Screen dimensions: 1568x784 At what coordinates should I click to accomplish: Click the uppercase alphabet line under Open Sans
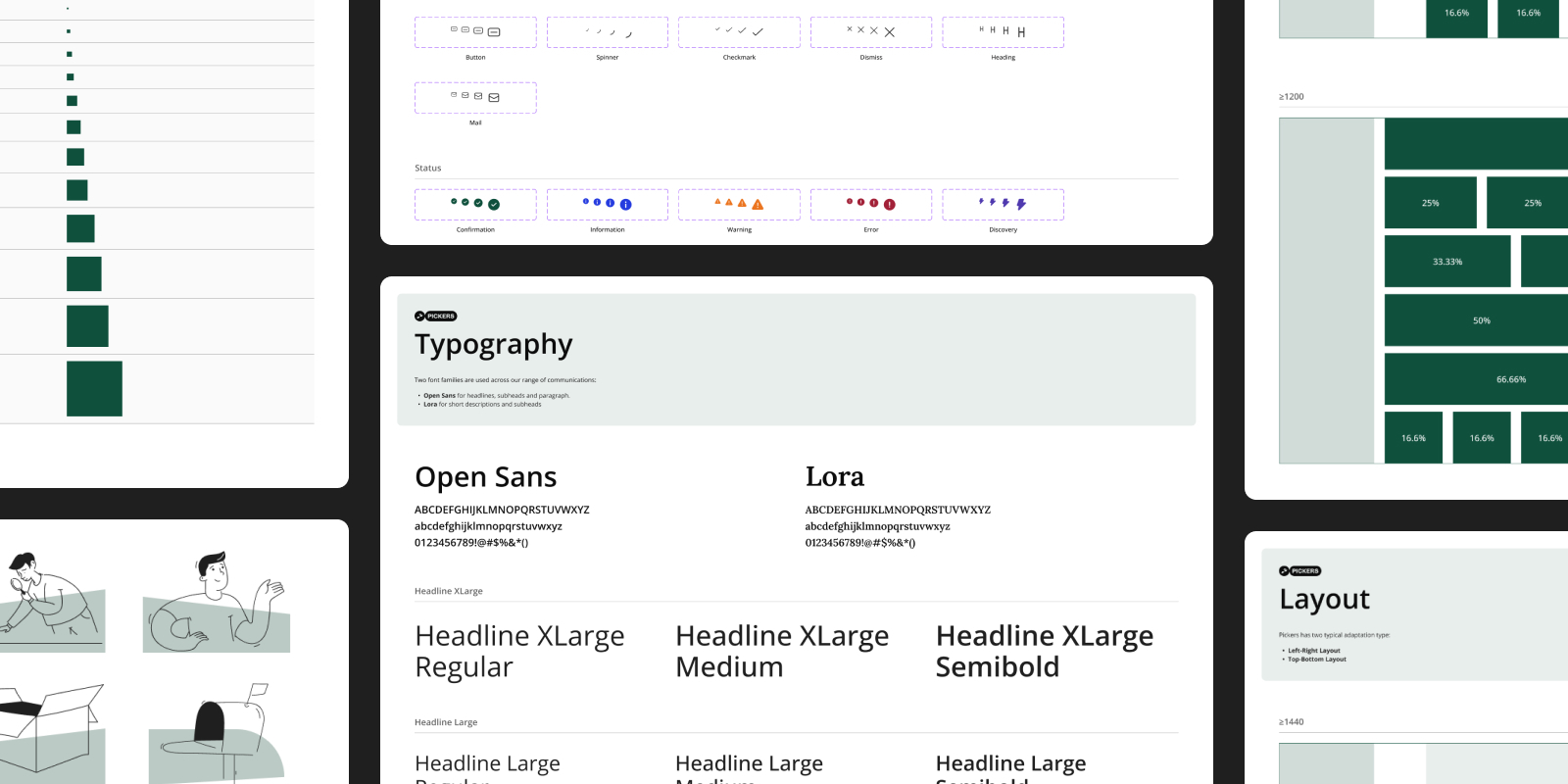(502, 510)
